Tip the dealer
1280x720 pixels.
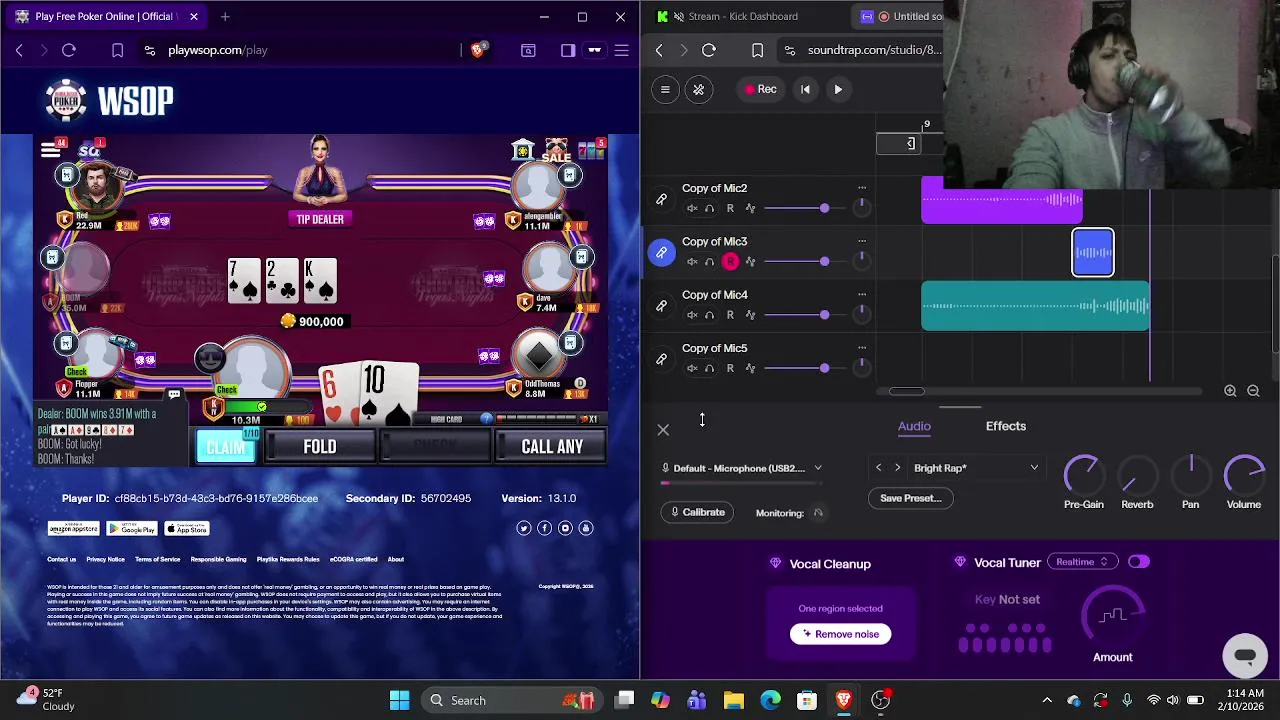click(320, 219)
